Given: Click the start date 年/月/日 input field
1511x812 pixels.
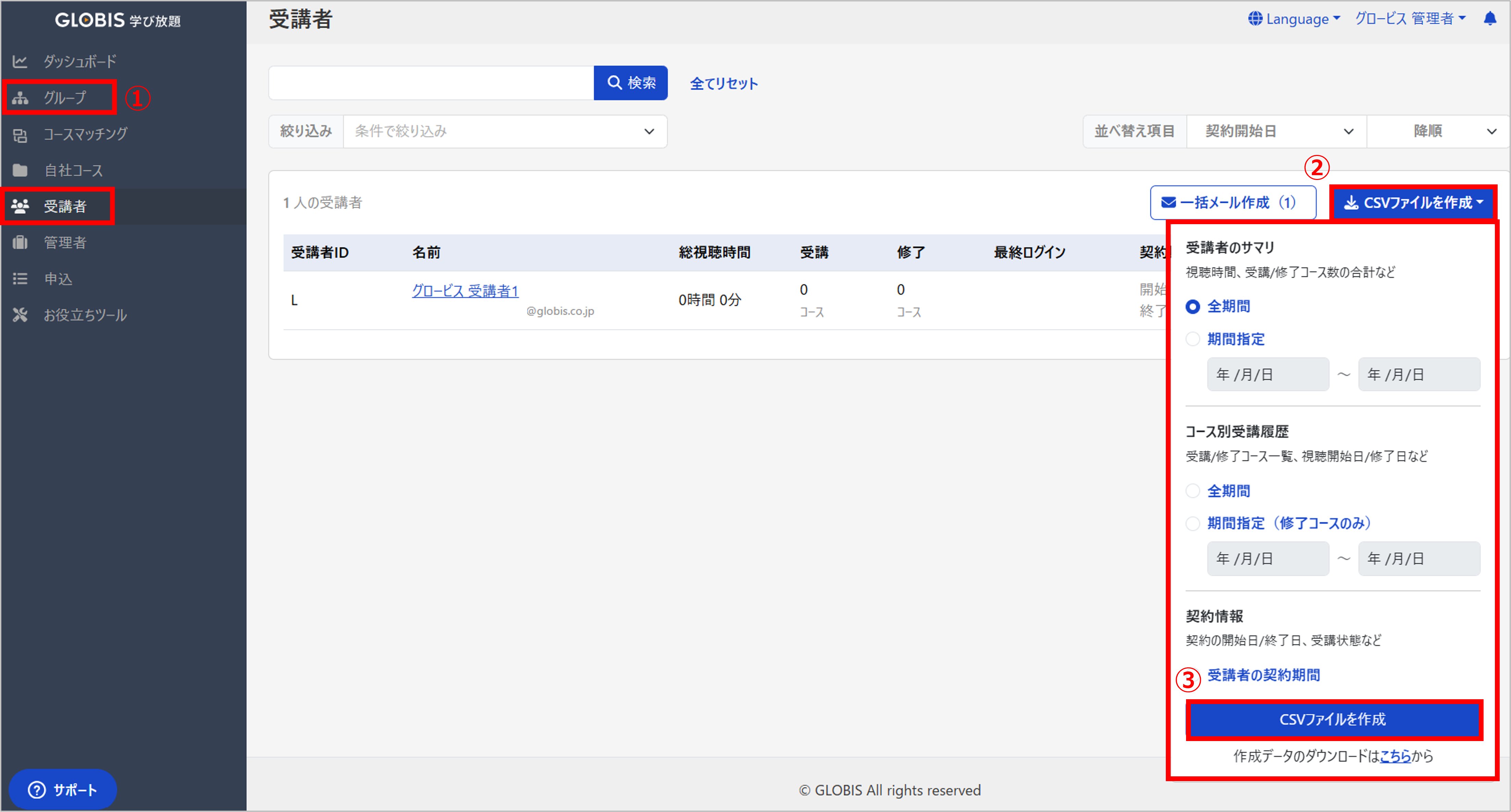Looking at the screenshot, I should 1268,374.
